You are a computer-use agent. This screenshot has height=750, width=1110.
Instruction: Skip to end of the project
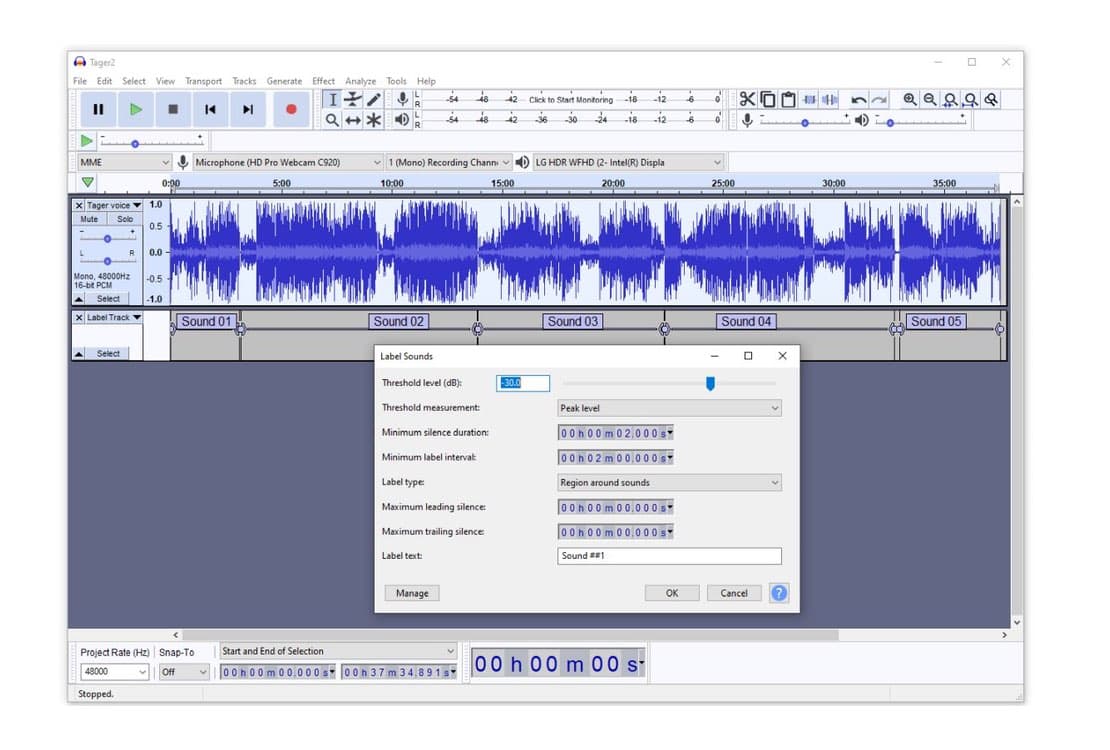point(248,110)
